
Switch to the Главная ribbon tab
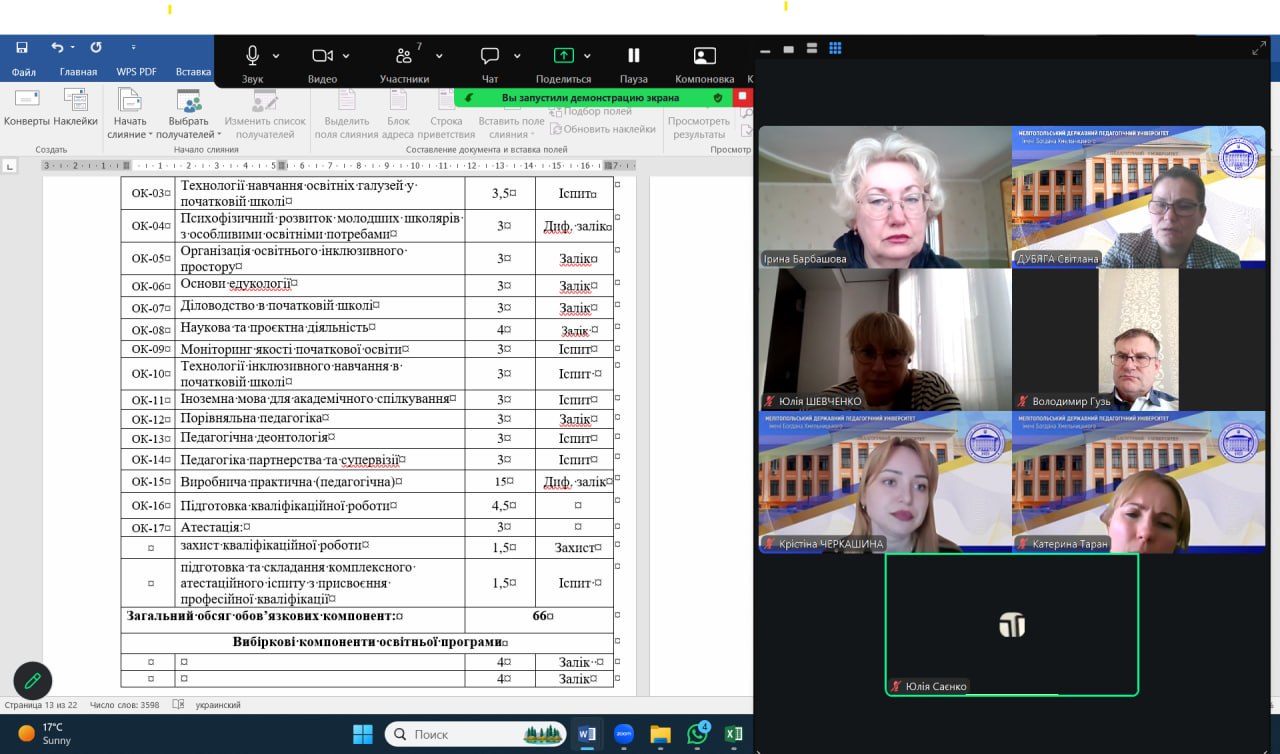point(78,72)
